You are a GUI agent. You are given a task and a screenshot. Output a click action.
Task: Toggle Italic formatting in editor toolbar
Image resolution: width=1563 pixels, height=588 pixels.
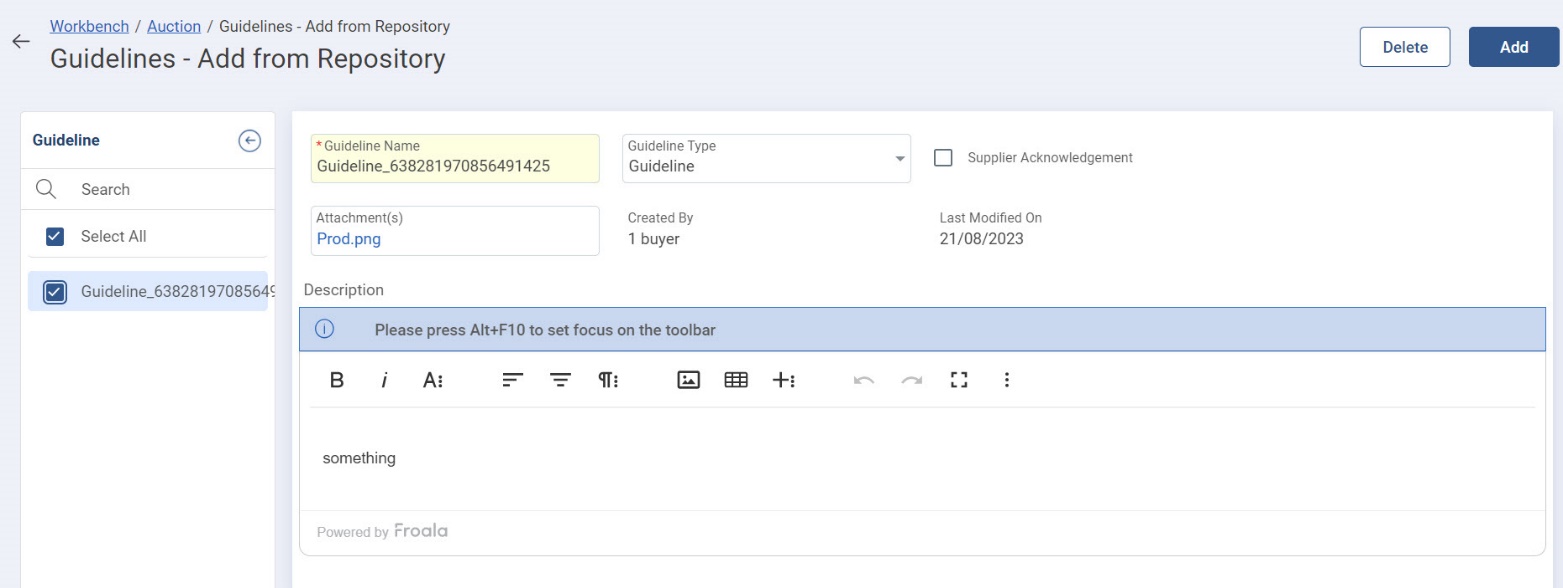pyautogui.click(x=384, y=380)
